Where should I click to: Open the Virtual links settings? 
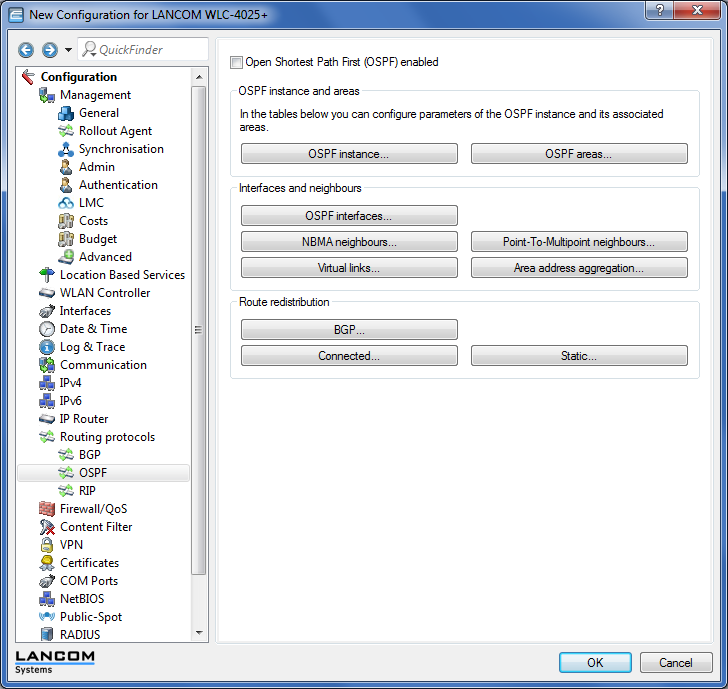tap(349, 268)
